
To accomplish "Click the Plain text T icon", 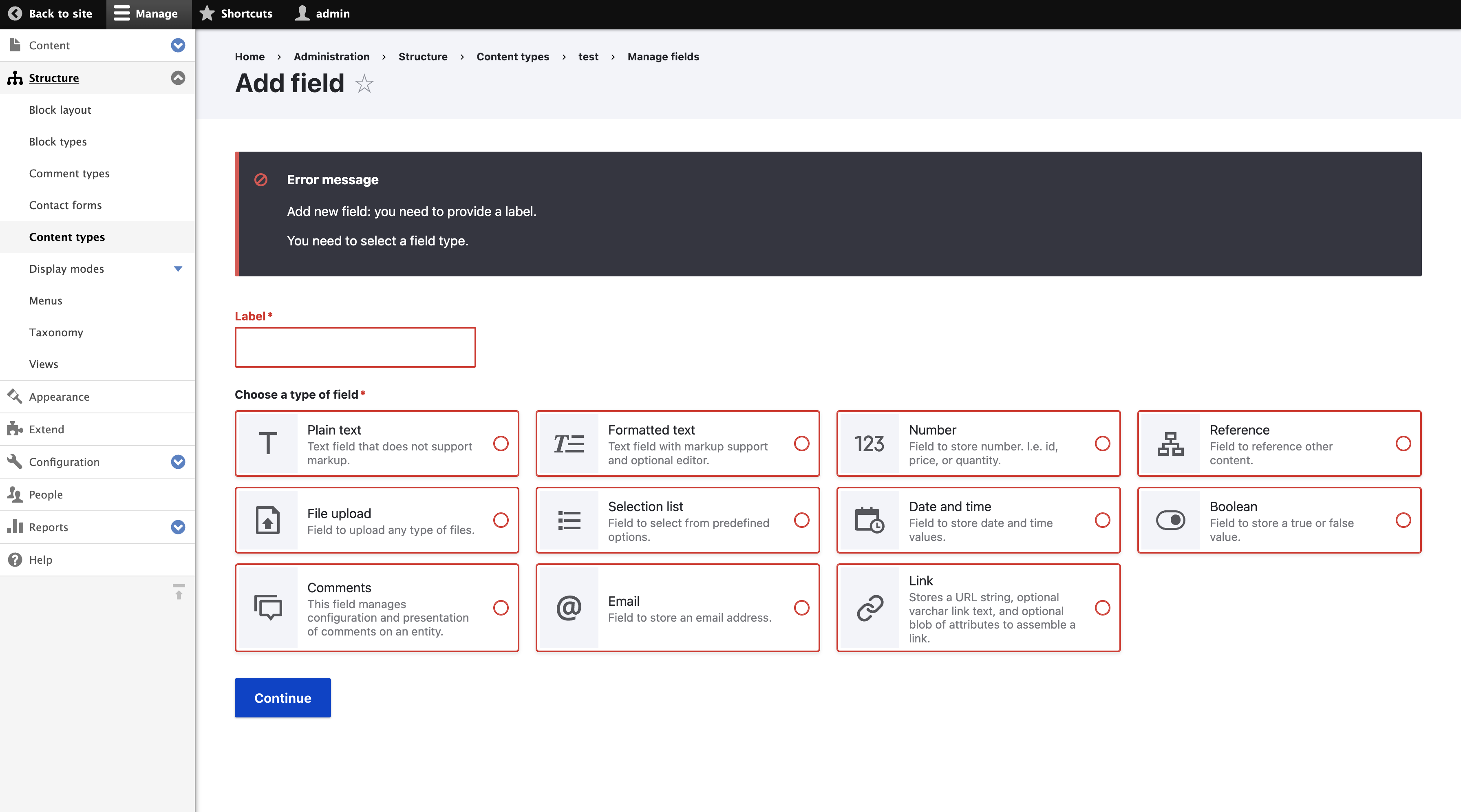I will coord(268,444).
